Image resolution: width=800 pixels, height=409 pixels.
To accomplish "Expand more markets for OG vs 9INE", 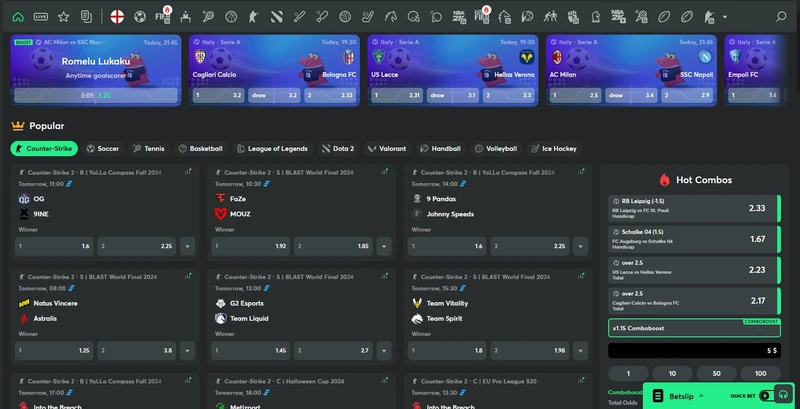I will [187, 246].
